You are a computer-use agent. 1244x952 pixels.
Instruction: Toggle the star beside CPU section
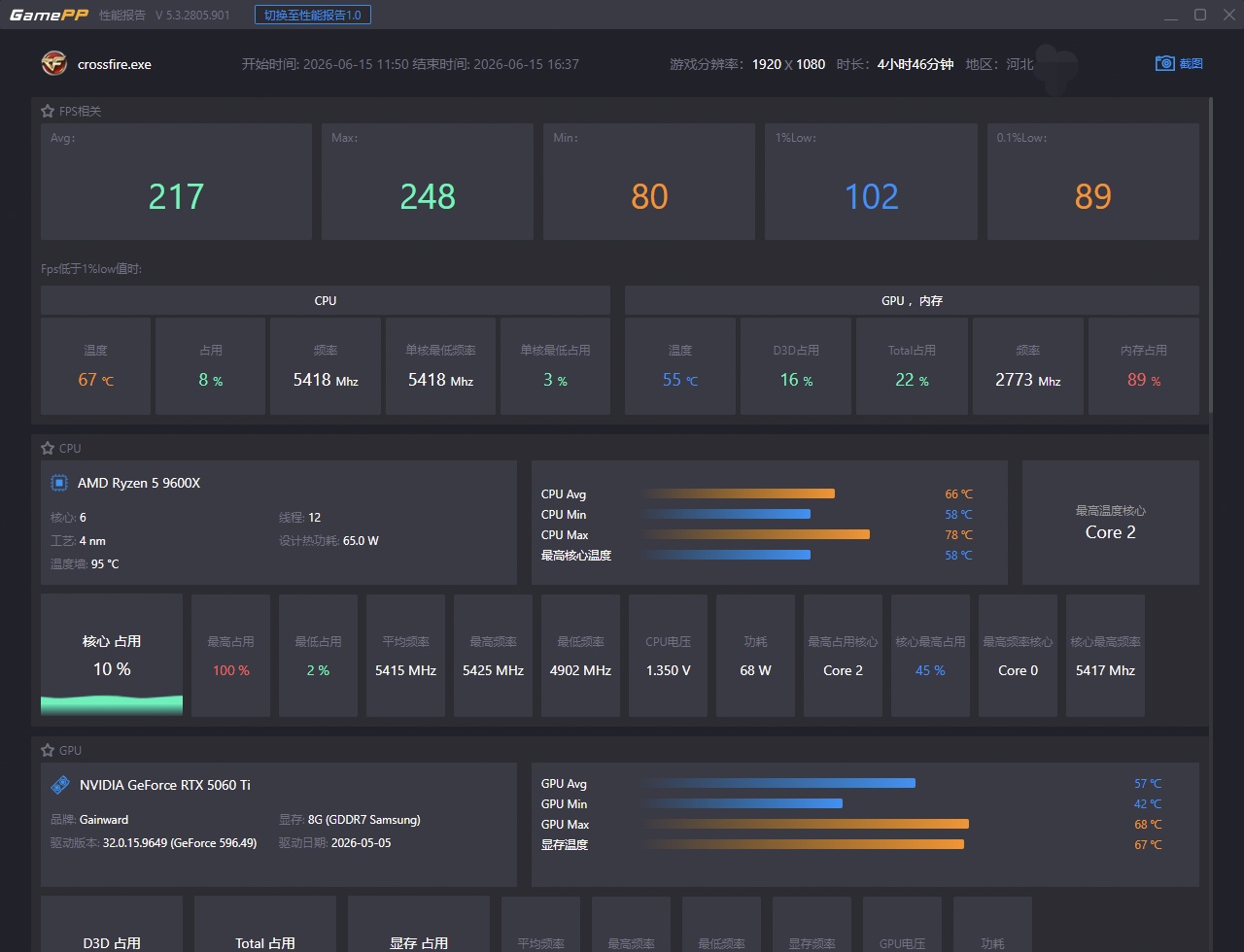click(48, 448)
